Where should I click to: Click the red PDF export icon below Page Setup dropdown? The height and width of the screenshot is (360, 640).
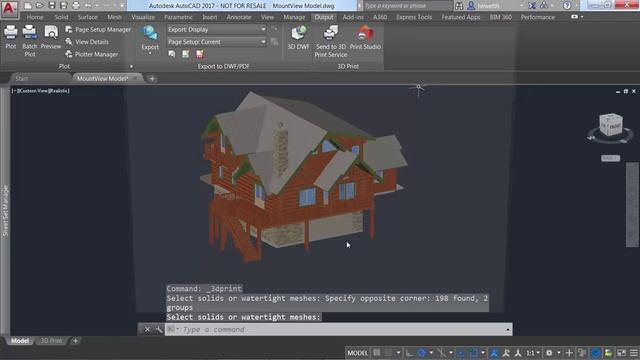tap(200, 54)
